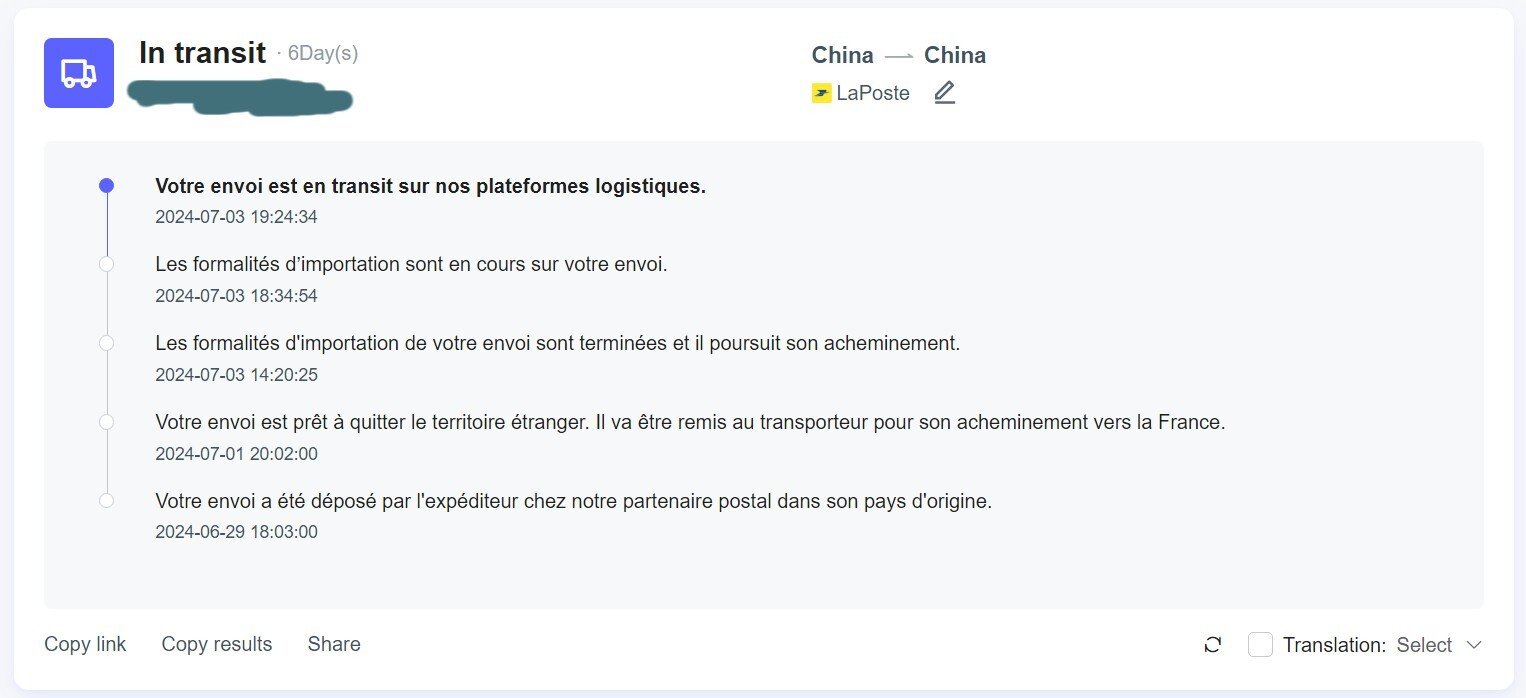
Task: Click Copy results
Action: [x=217, y=644]
